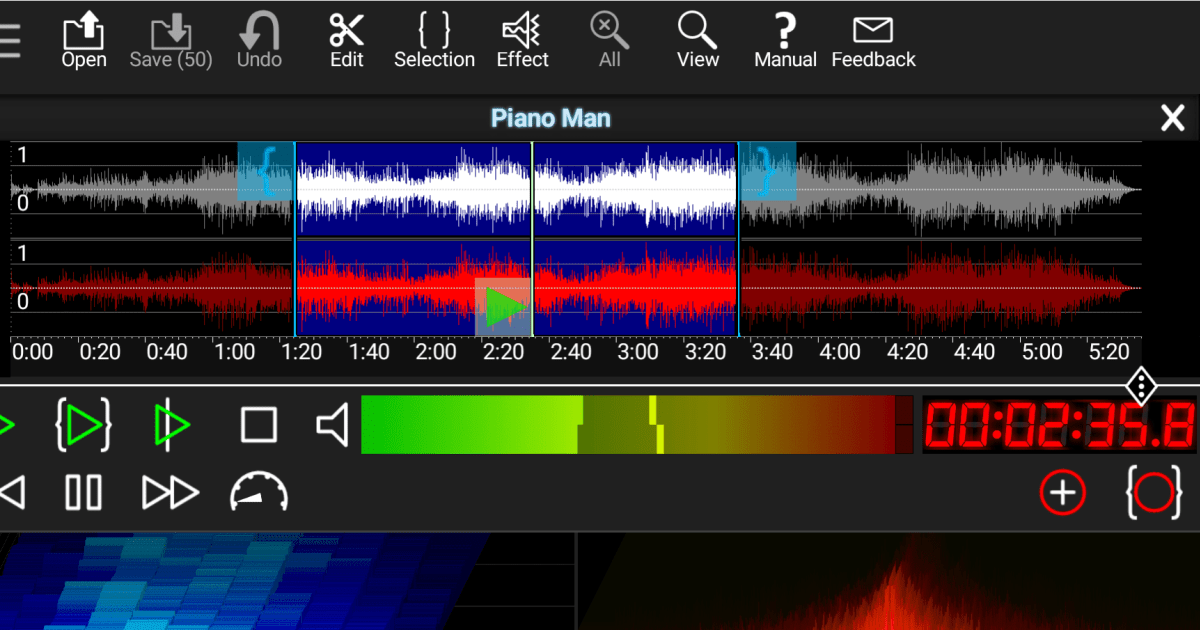Viewport: 1200px width, 630px height.
Task: Expand the panel divider handle
Action: click(x=1141, y=385)
